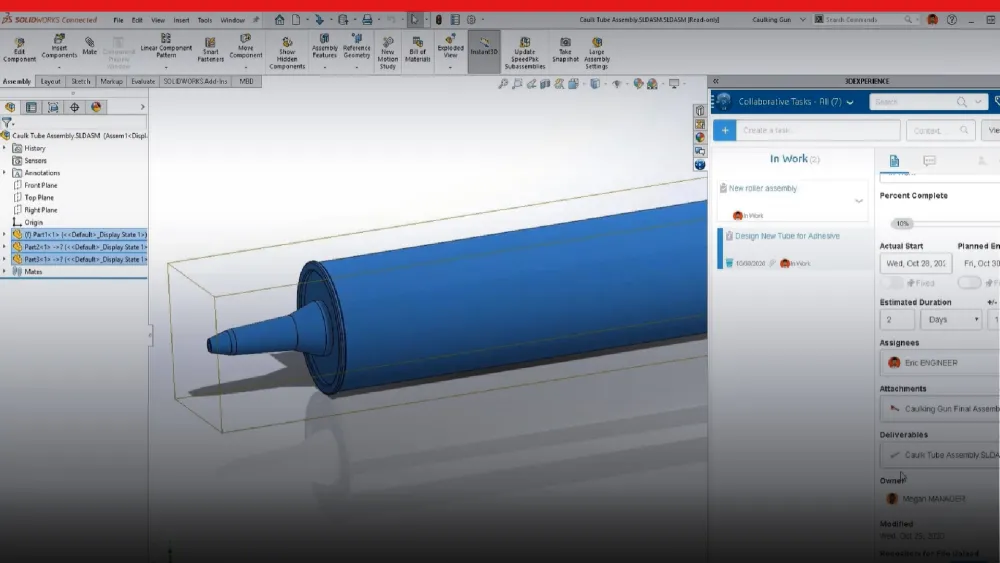Viewport: 1000px width, 563px height.
Task: Click the Percent Complete slider handle
Action: pyautogui.click(x=903, y=224)
